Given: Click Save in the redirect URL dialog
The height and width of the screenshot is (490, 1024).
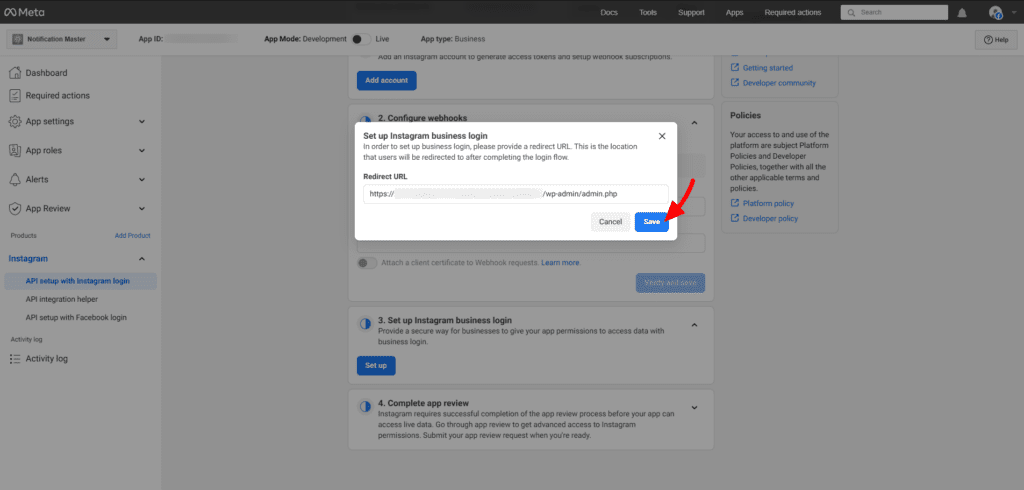Looking at the screenshot, I should [x=652, y=221].
